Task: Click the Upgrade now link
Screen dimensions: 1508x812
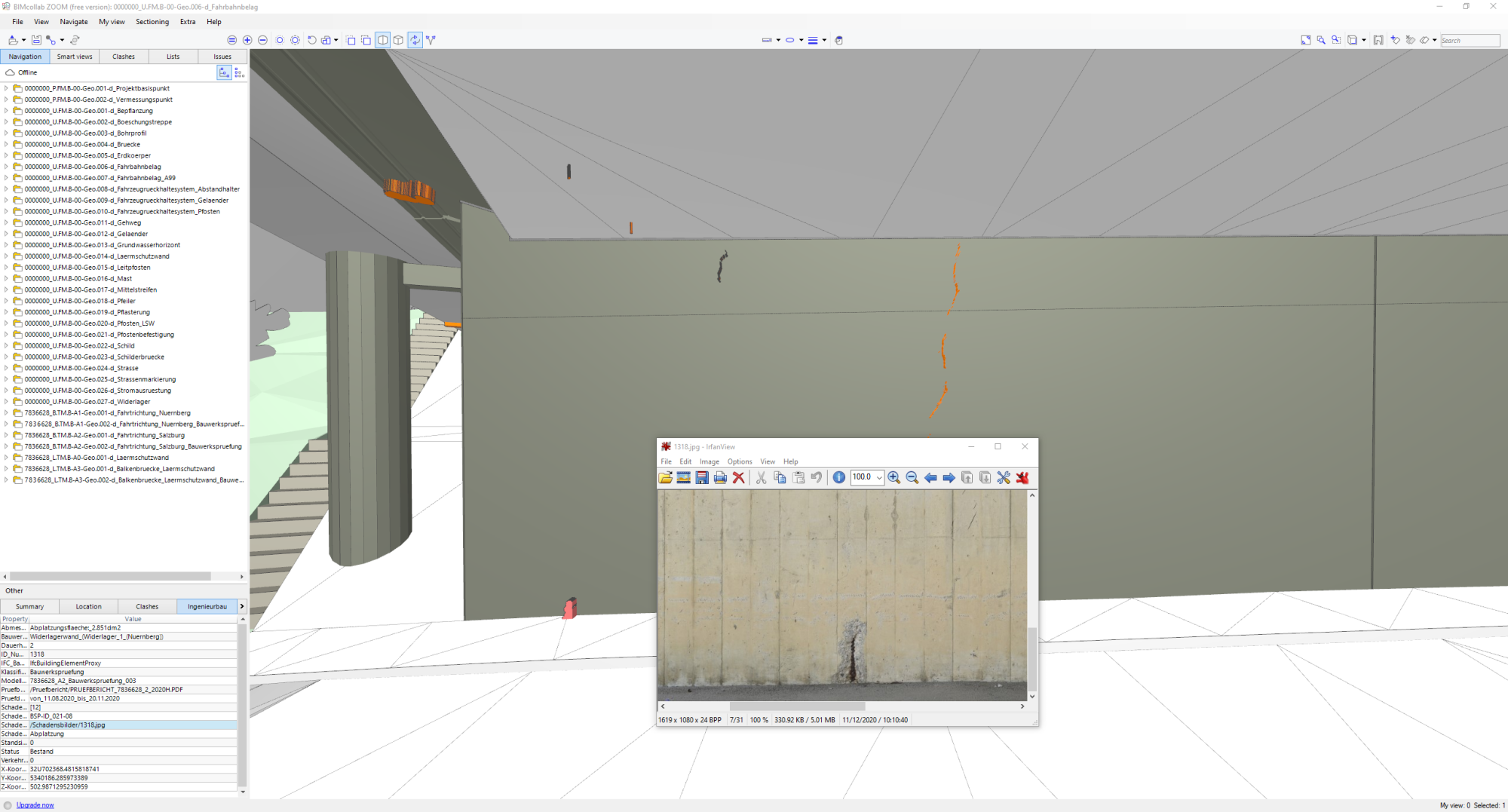Action: pos(35,805)
